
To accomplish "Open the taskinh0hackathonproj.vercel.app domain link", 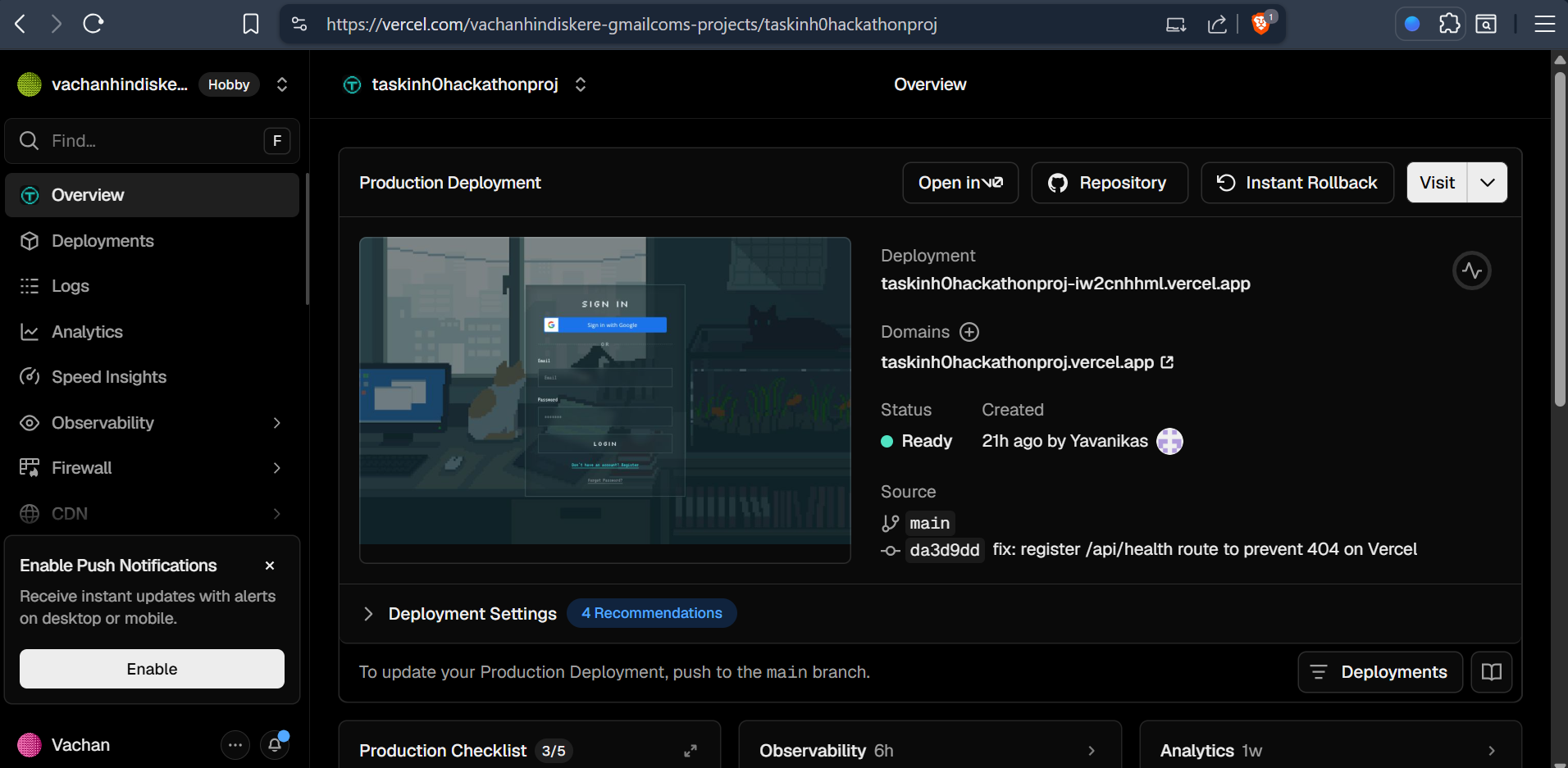I will coord(1027,362).
